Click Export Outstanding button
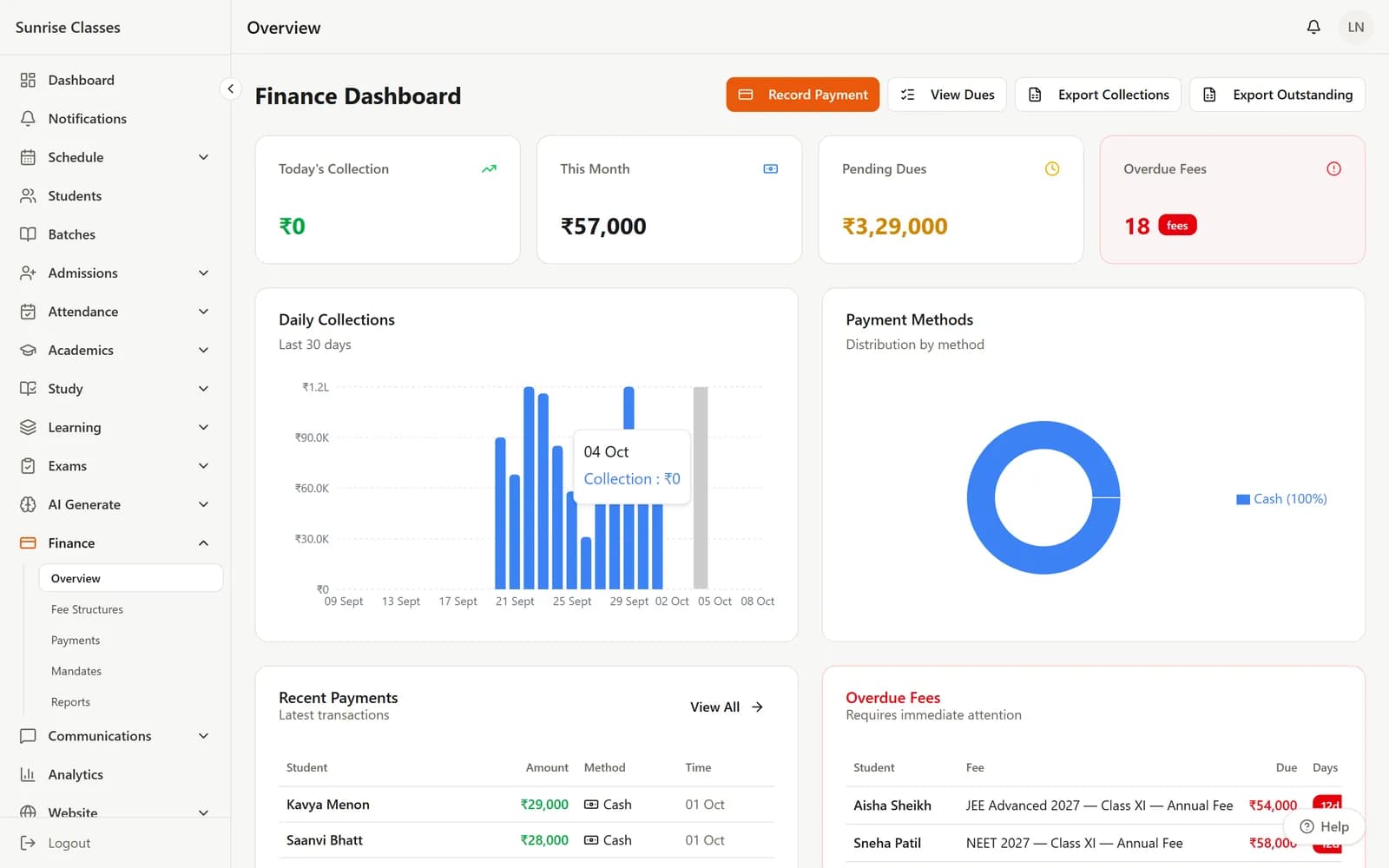 (x=1278, y=95)
